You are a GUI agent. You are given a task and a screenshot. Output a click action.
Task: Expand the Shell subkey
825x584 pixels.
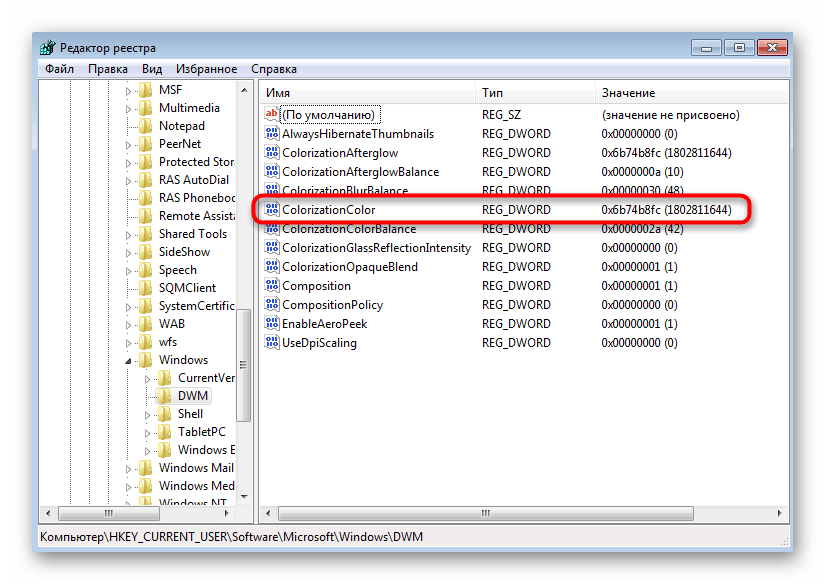click(x=147, y=415)
